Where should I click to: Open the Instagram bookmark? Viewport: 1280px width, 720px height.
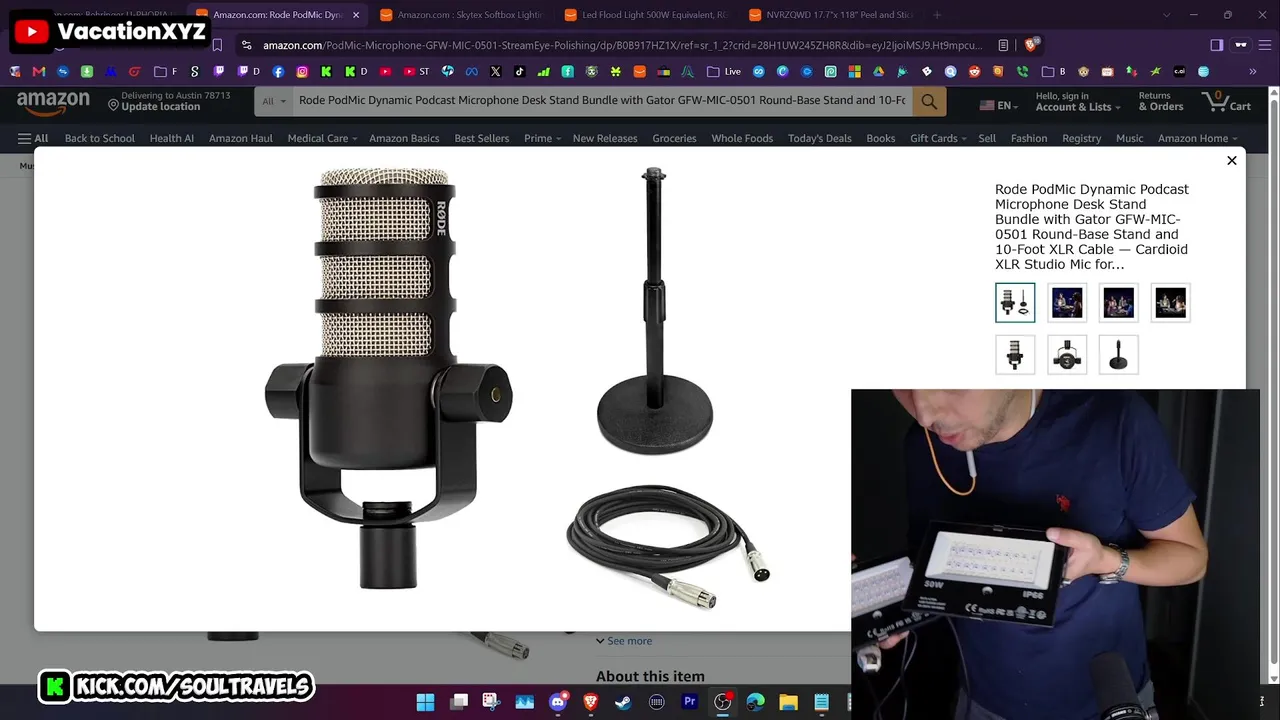[302, 72]
